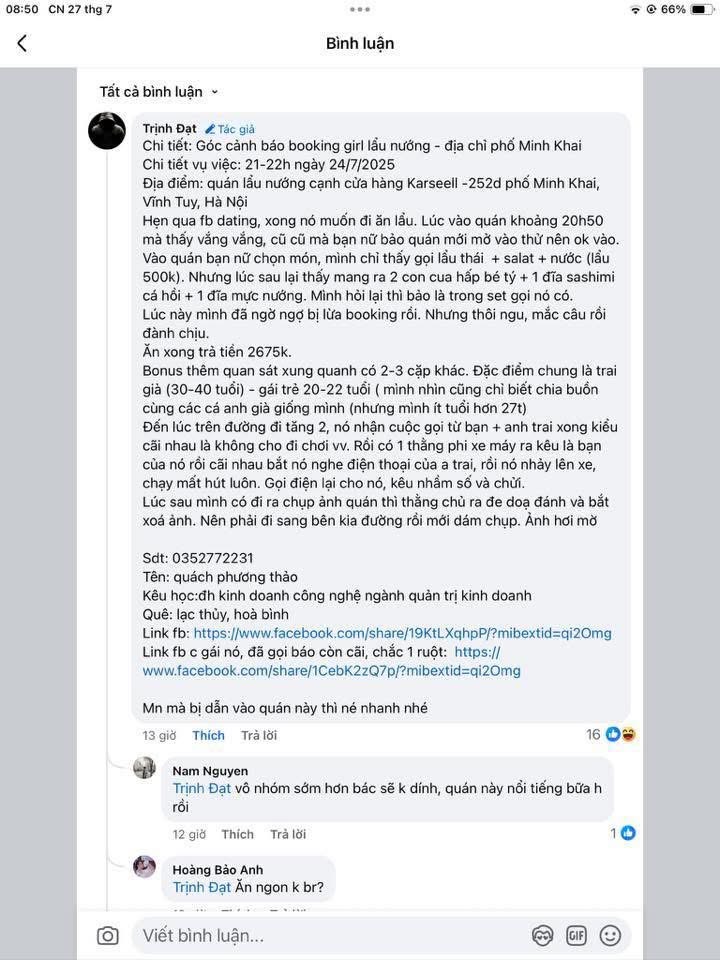Image resolution: width=720 pixels, height=960 pixels.
Task: Tap the like reaction on Nam Nguyen's reply
Action: click(624, 832)
